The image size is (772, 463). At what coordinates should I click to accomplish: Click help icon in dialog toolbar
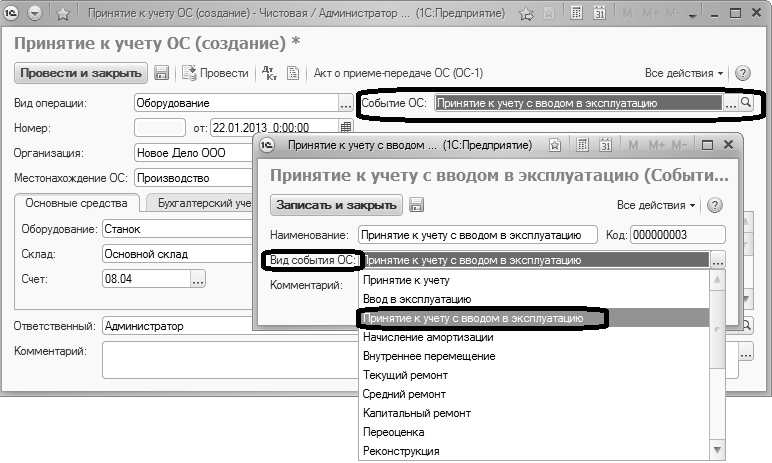[x=714, y=205]
